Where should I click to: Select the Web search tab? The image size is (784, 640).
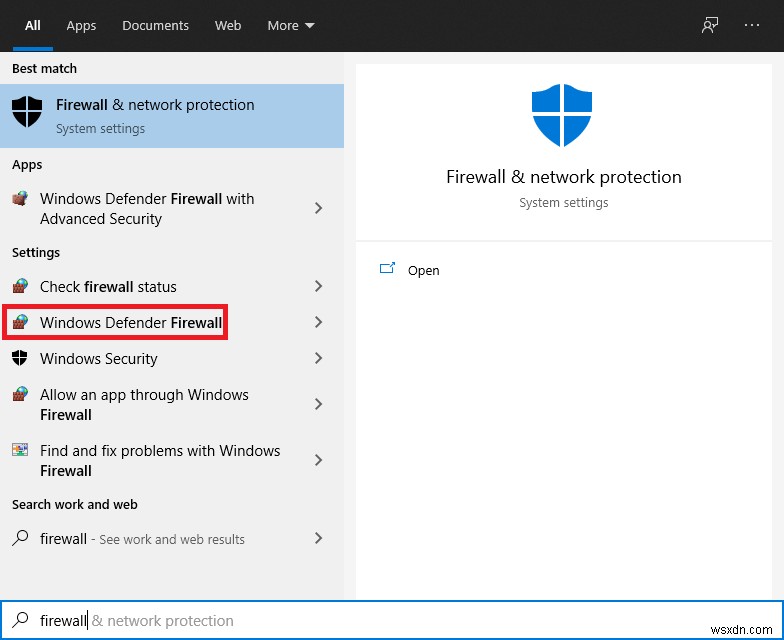click(228, 26)
